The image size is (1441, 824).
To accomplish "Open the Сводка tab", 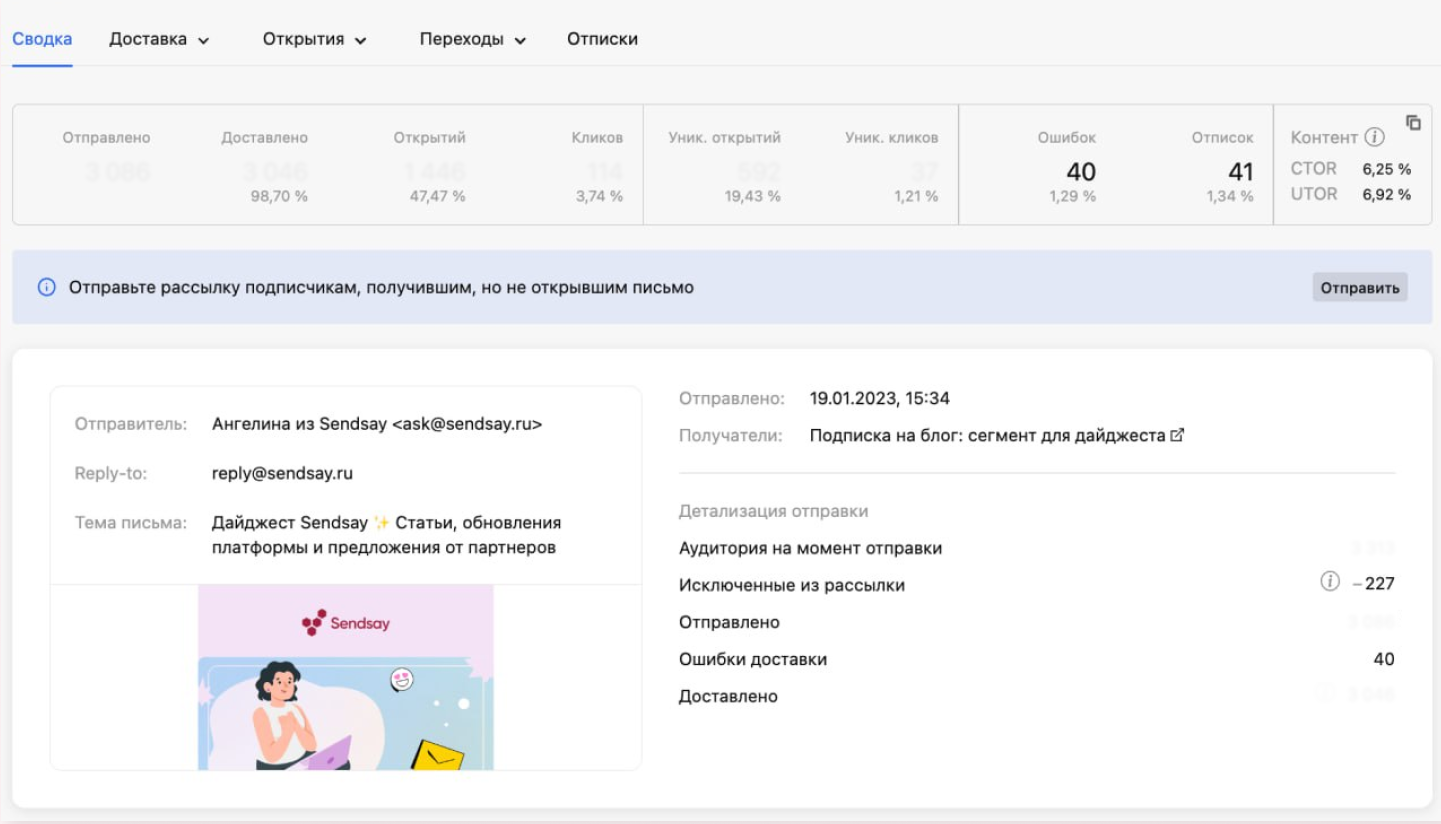I will coord(42,39).
